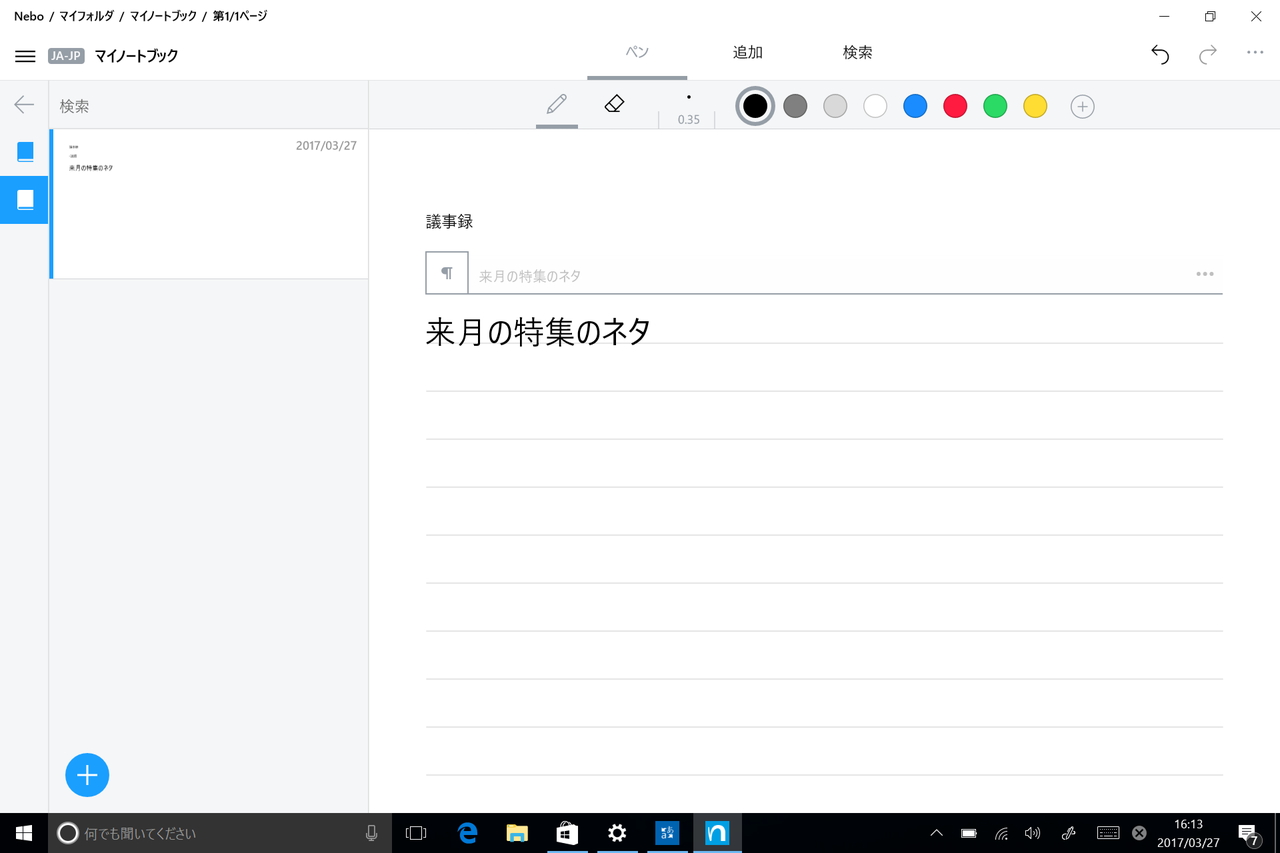Open the hamburger menu top left
The width and height of the screenshot is (1280, 853).
[x=25, y=56]
